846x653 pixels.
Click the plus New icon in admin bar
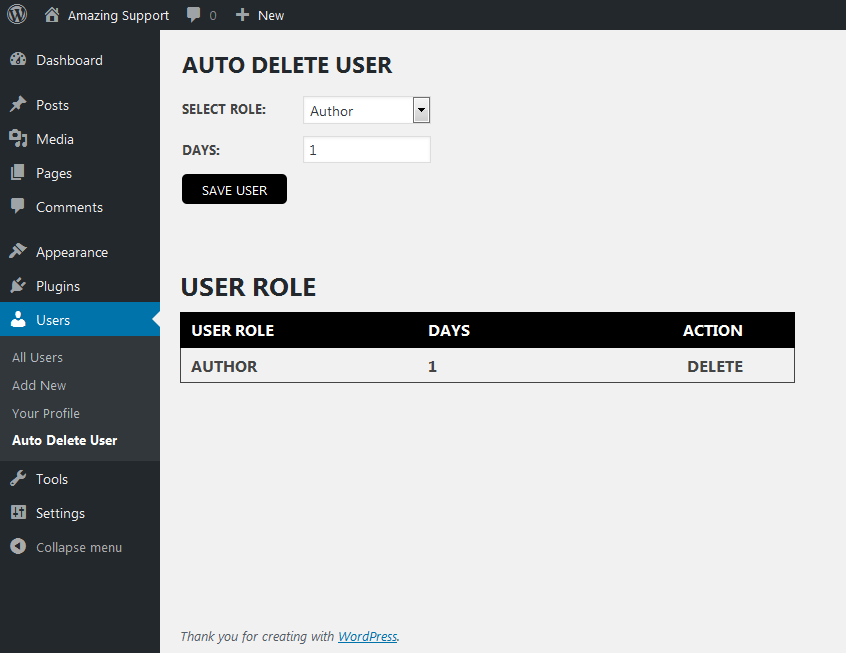coord(242,15)
